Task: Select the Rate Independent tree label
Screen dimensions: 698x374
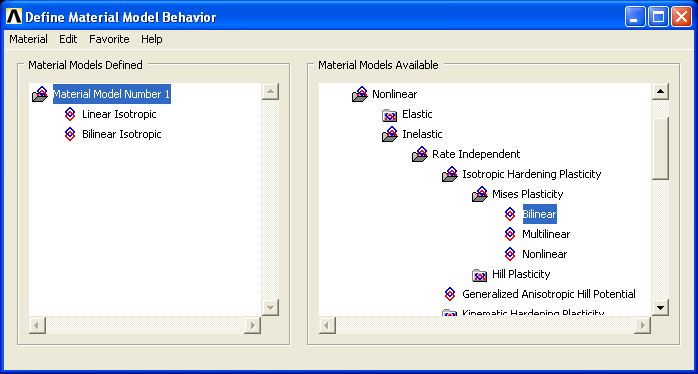Action: tap(476, 154)
